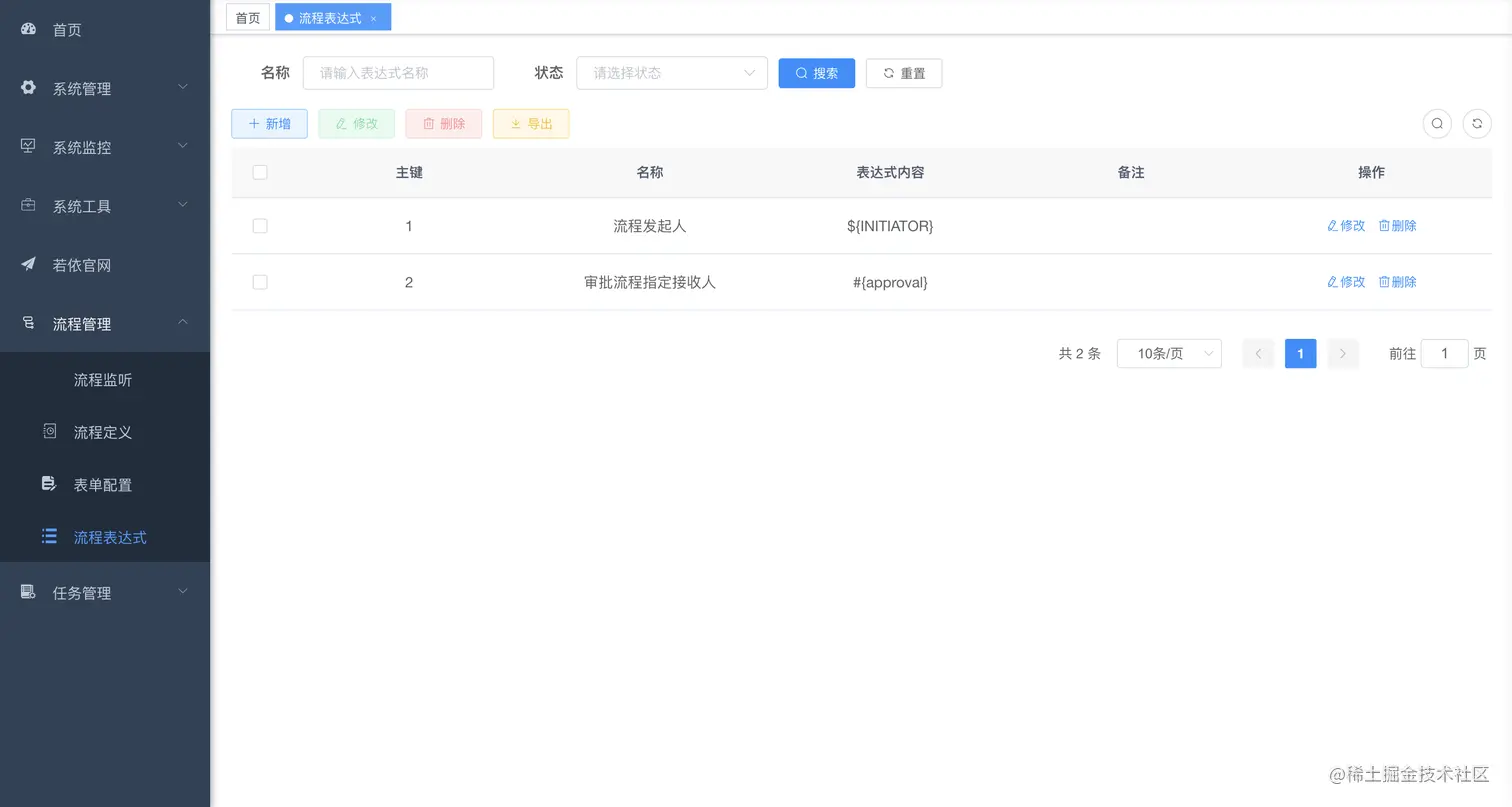Click the icon beside 任务管理
Image resolution: width=1512 pixels, height=807 pixels.
click(28, 592)
